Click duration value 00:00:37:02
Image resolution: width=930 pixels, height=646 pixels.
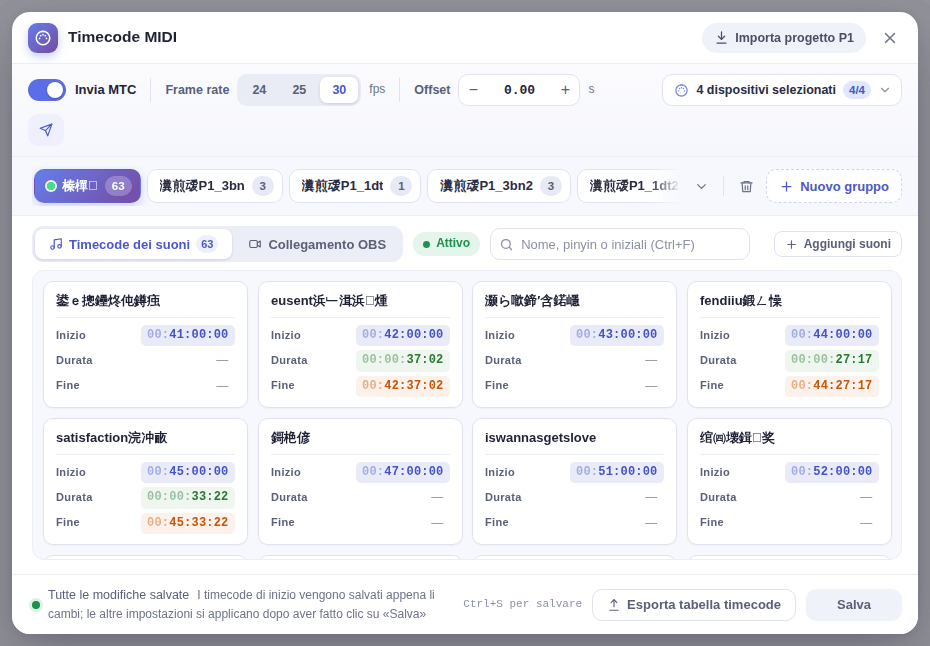click(x=403, y=359)
